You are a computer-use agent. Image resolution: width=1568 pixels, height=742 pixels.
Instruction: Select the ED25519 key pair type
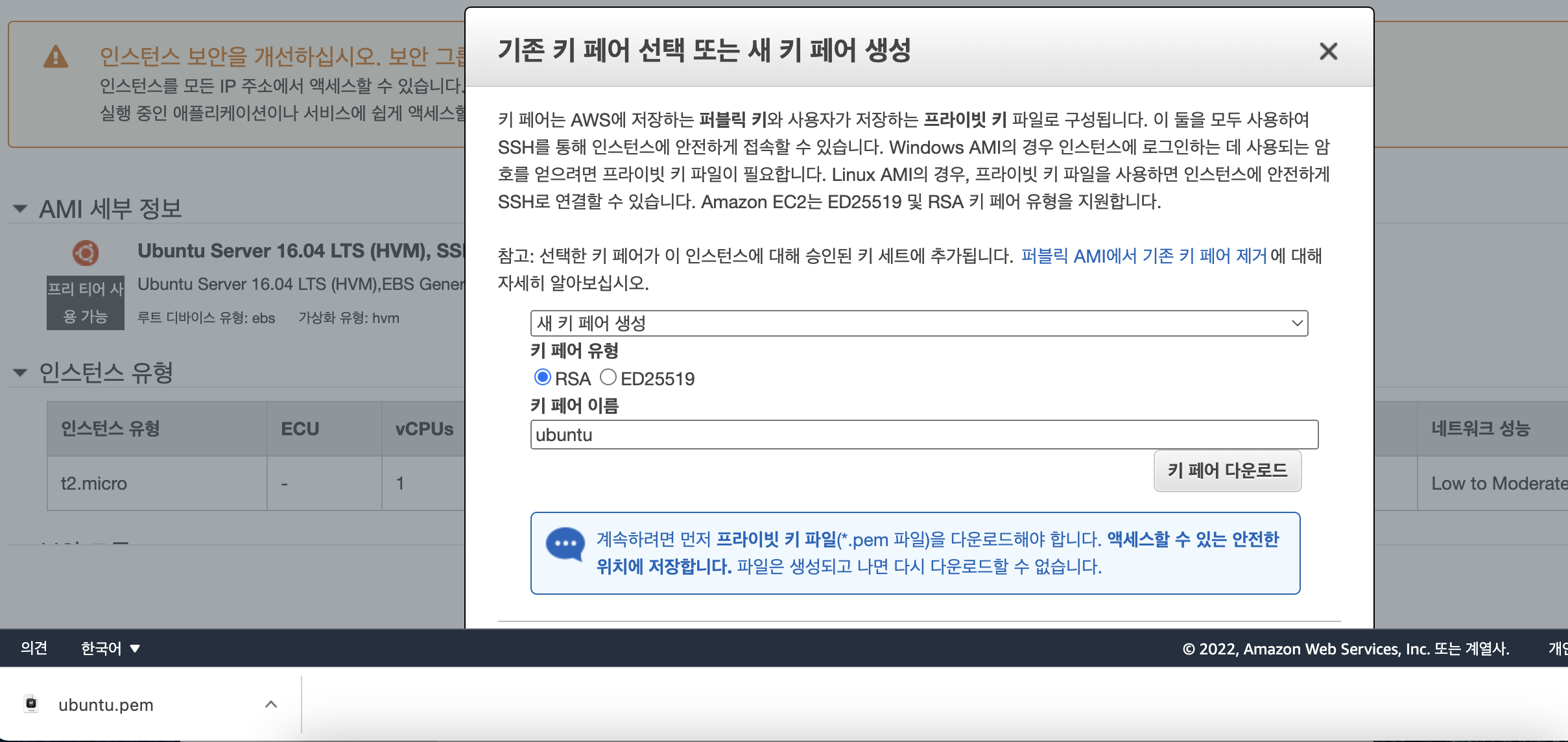point(608,377)
